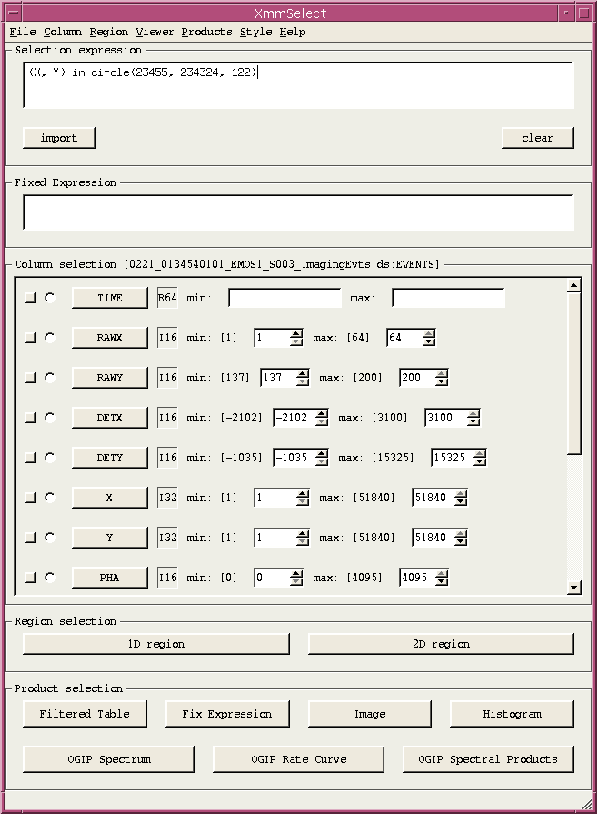This screenshot has width=597, height=814.
Task: Click the TIME min input field
Action: click(284, 298)
